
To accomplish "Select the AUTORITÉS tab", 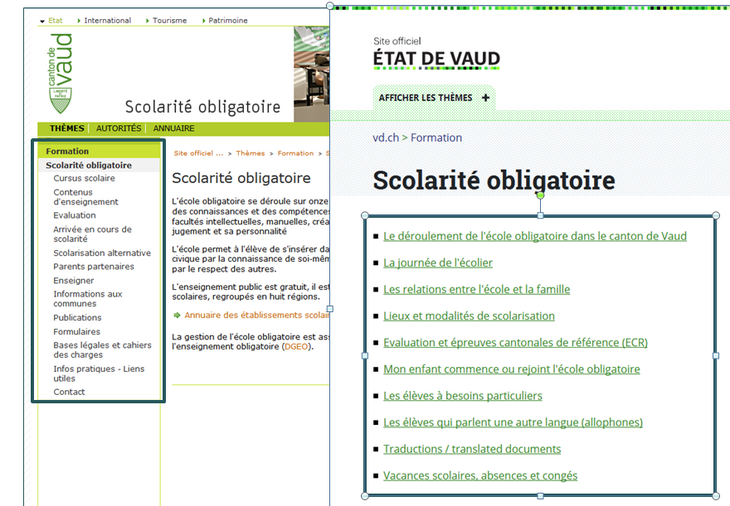I will (118, 128).
